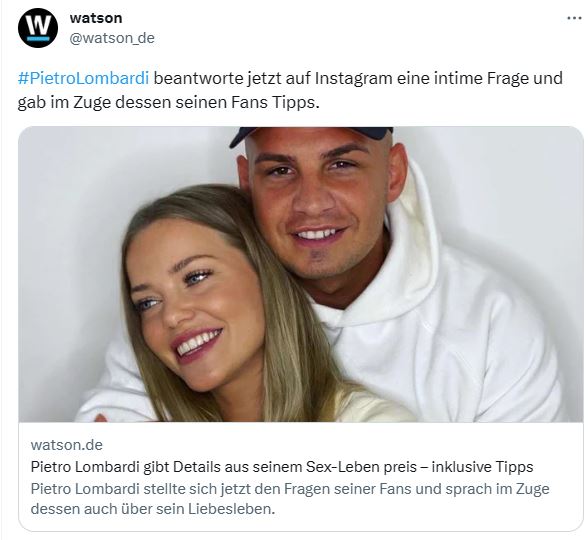Screen dimensions: 588x540
Task: Click second tweet line mentioning Fans Tipps
Action: (x=168, y=102)
